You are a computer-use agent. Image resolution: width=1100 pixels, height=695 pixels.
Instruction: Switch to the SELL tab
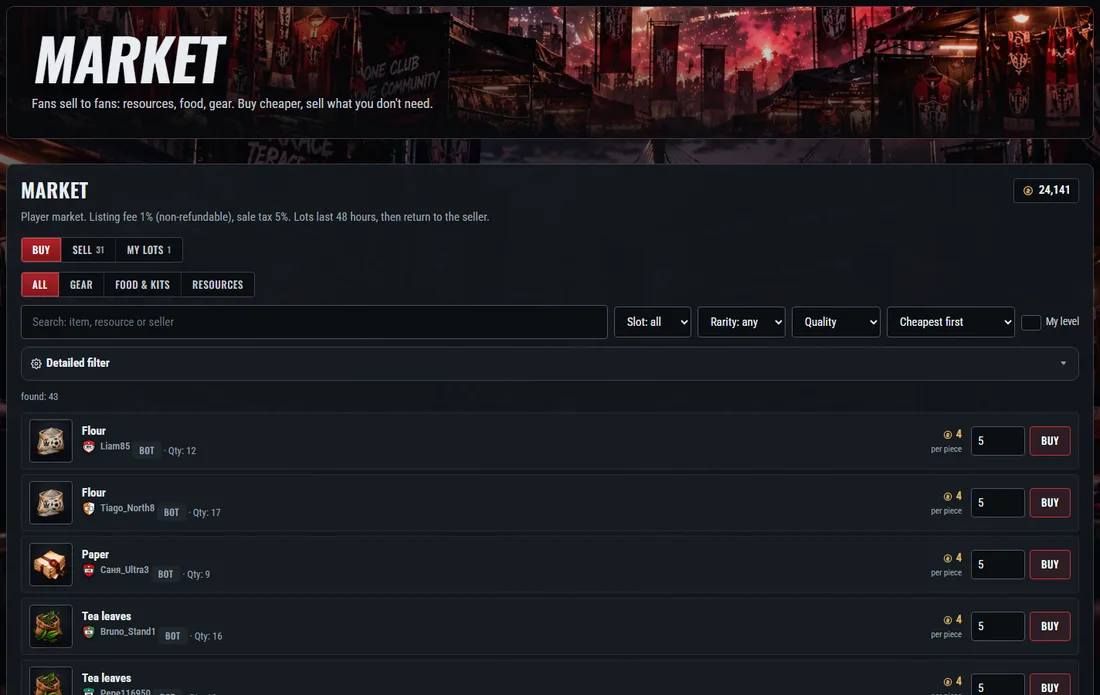click(x=88, y=250)
